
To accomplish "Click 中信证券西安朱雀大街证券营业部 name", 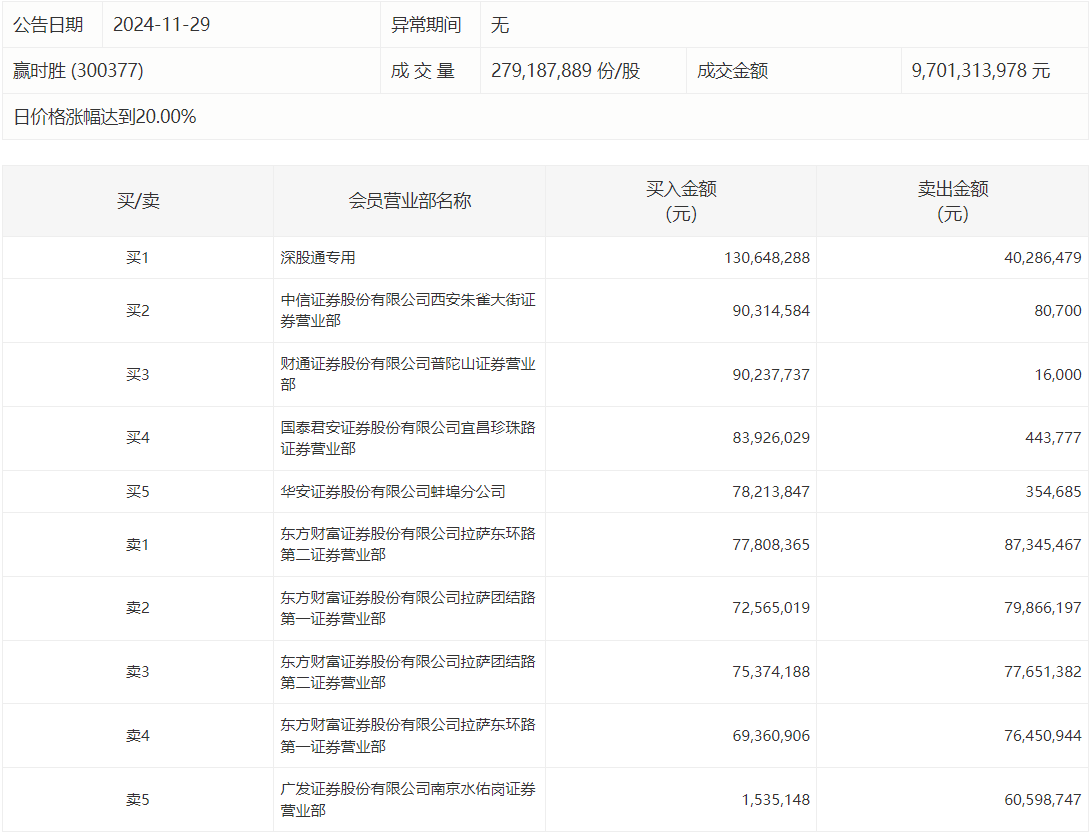I will (408, 311).
